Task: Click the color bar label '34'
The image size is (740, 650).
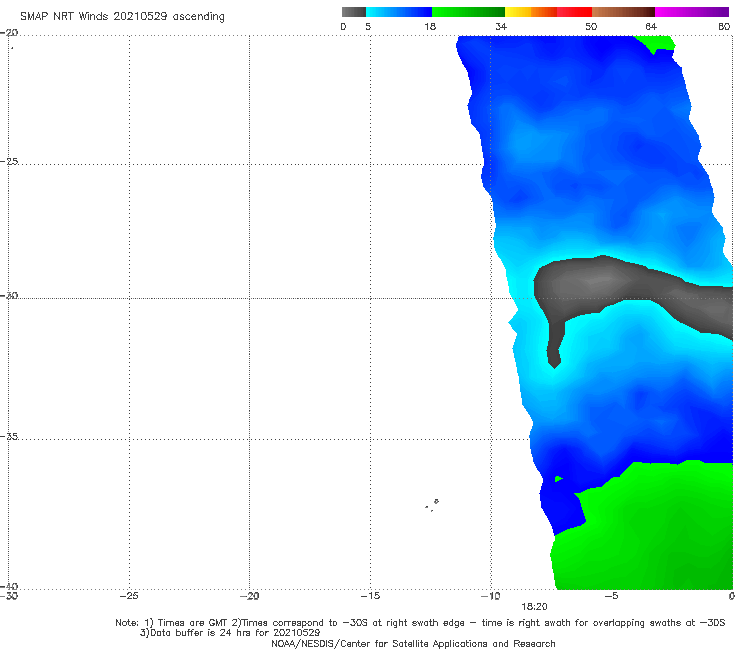Action: coord(501,27)
